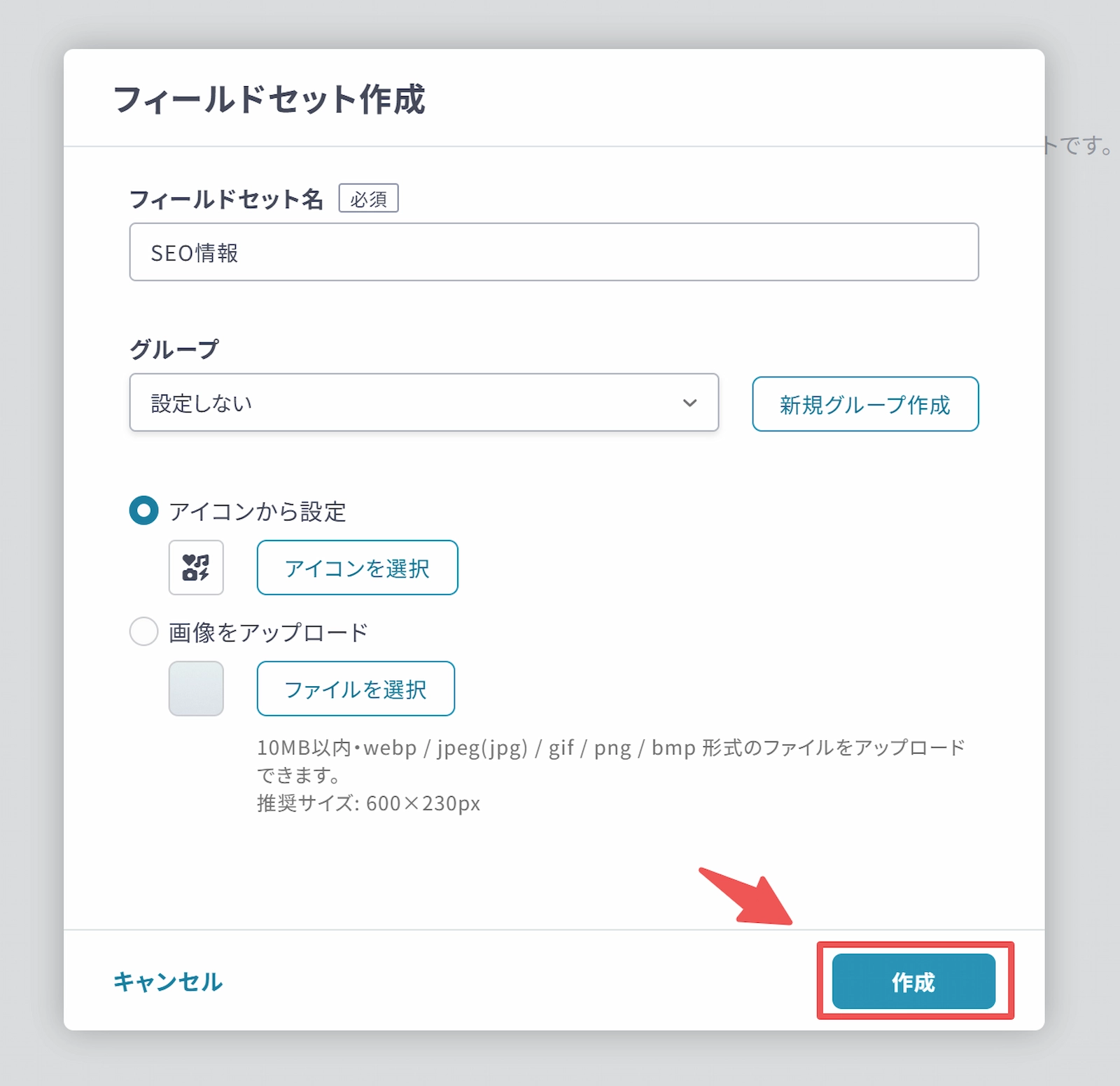
Task: Click the 必須 badge
Action: tap(368, 198)
